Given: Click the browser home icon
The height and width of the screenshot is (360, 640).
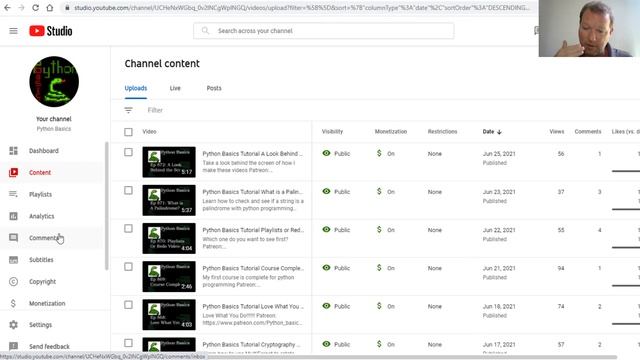Looking at the screenshot, I should click(50, 8).
